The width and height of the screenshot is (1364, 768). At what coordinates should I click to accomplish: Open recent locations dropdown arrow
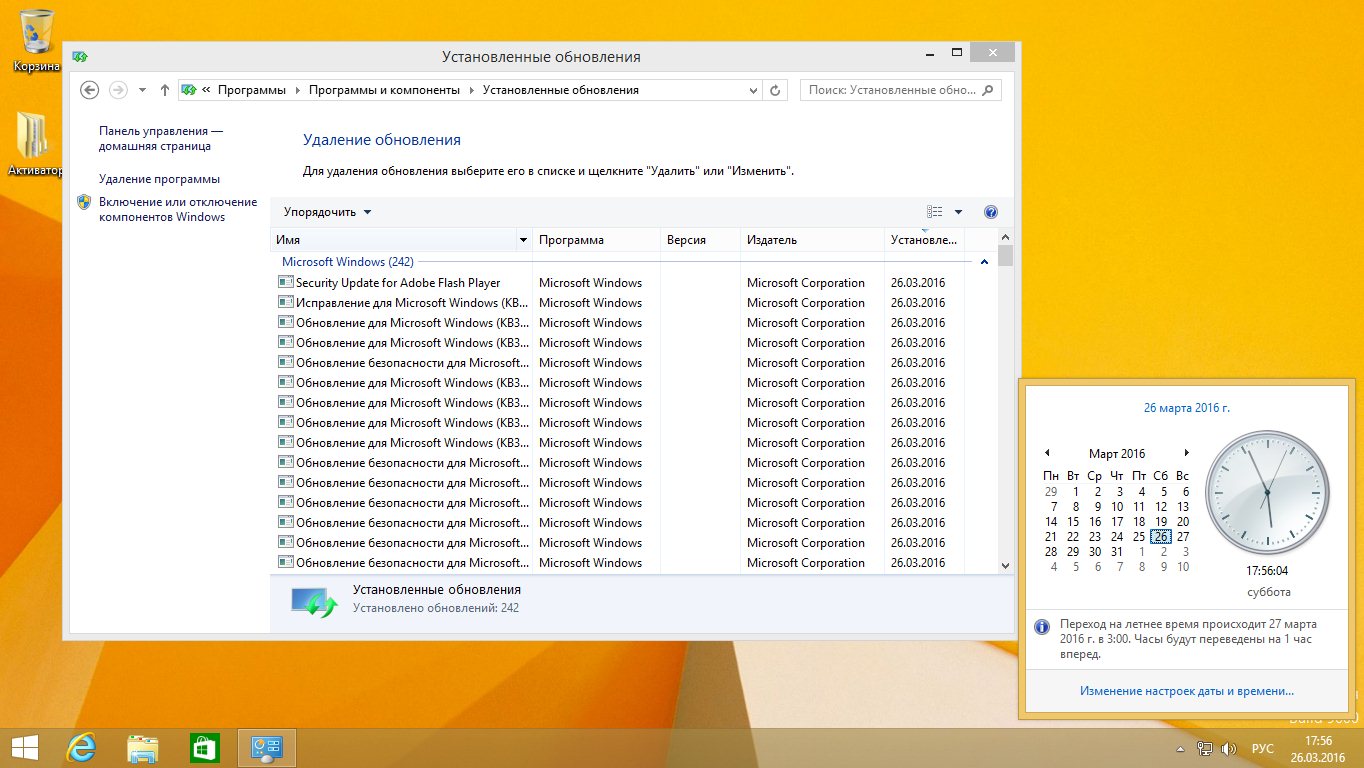tap(142, 90)
